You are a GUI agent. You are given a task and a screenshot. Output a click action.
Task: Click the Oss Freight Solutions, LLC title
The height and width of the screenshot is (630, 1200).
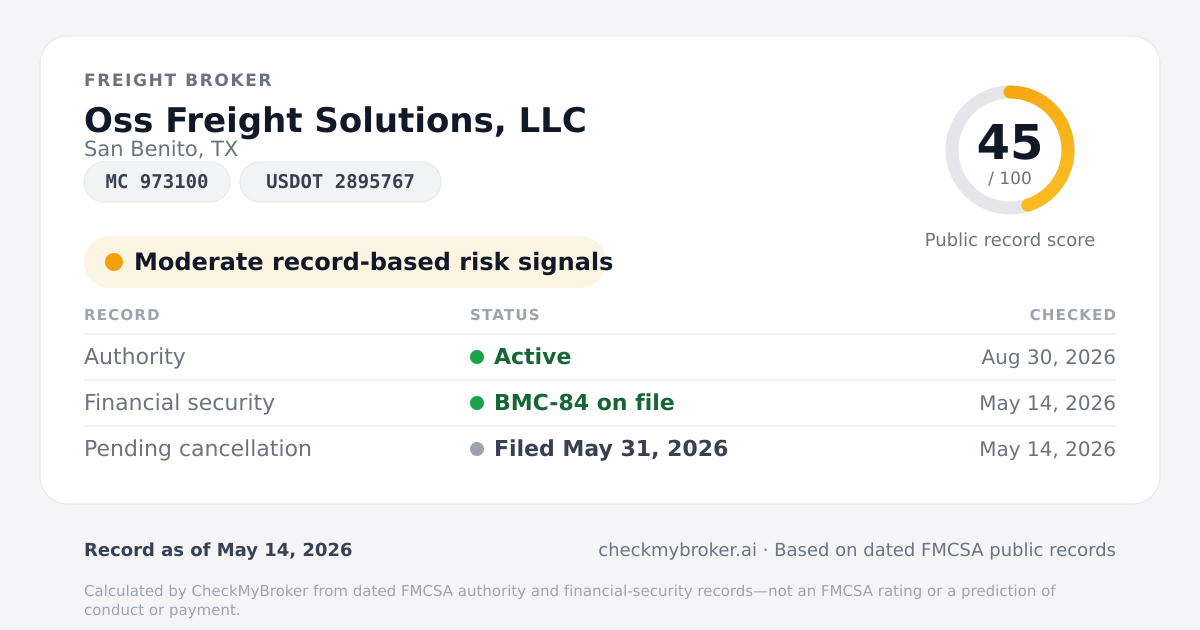tap(335, 120)
